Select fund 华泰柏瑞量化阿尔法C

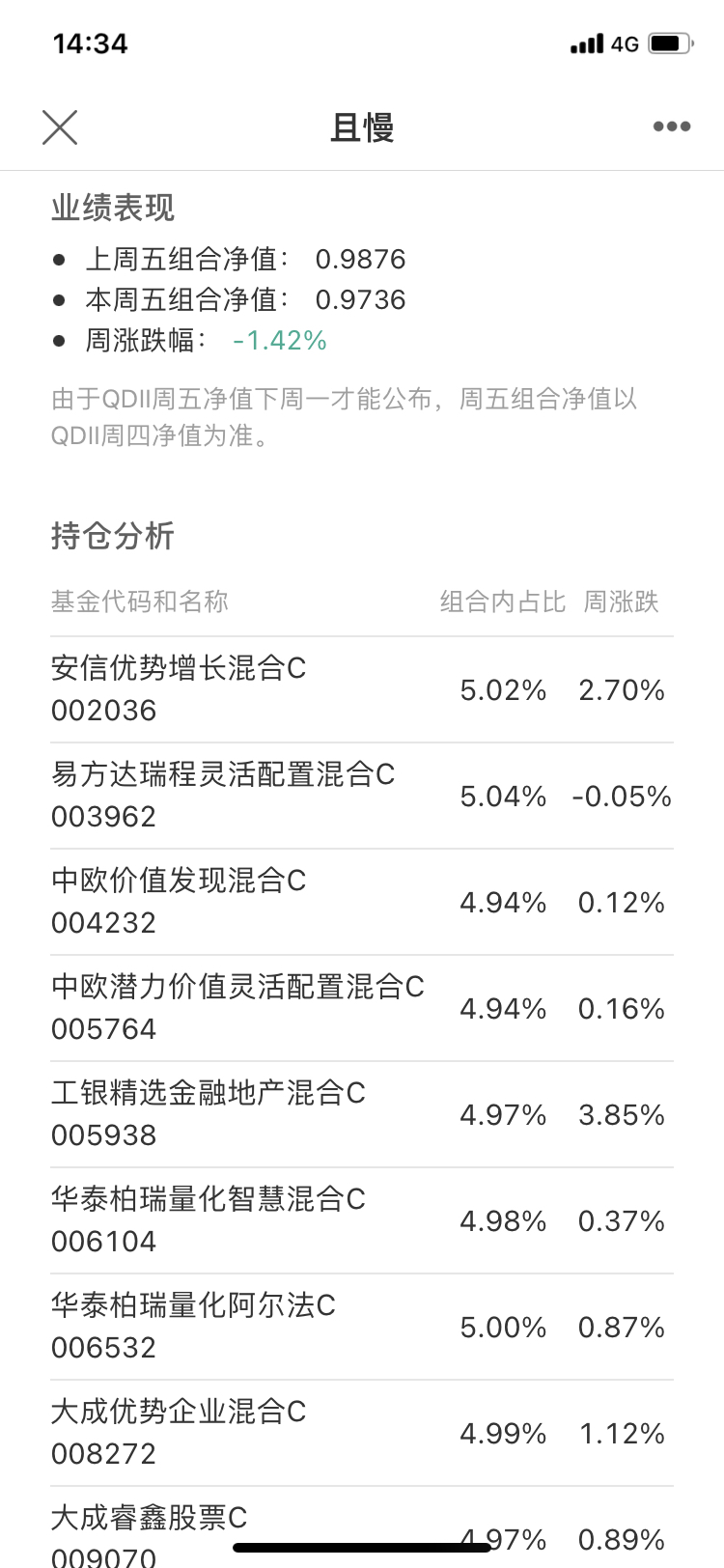[193, 1305]
